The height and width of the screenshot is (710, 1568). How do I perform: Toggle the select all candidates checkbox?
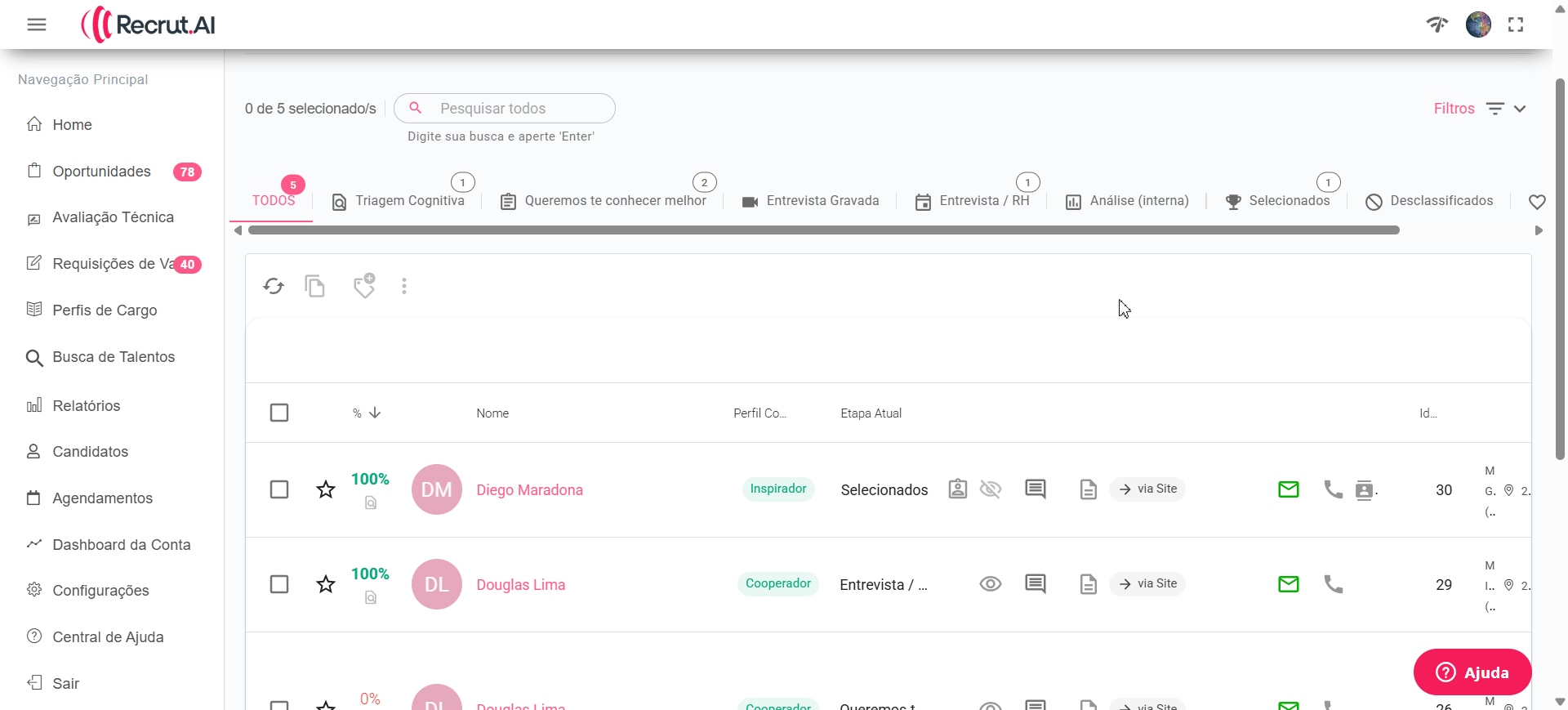279,413
